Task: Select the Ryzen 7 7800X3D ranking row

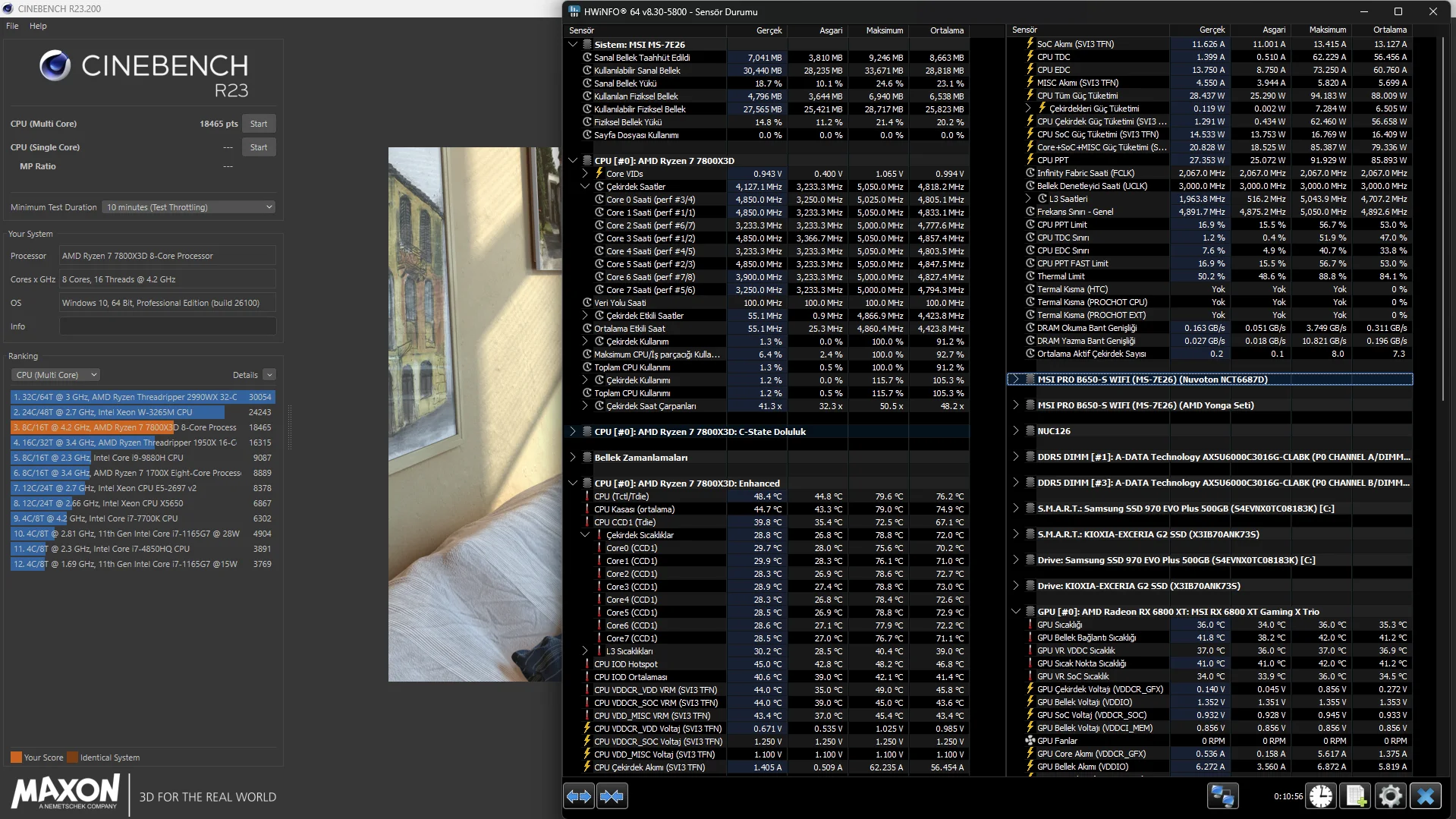Action: pyautogui.click(x=142, y=427)
